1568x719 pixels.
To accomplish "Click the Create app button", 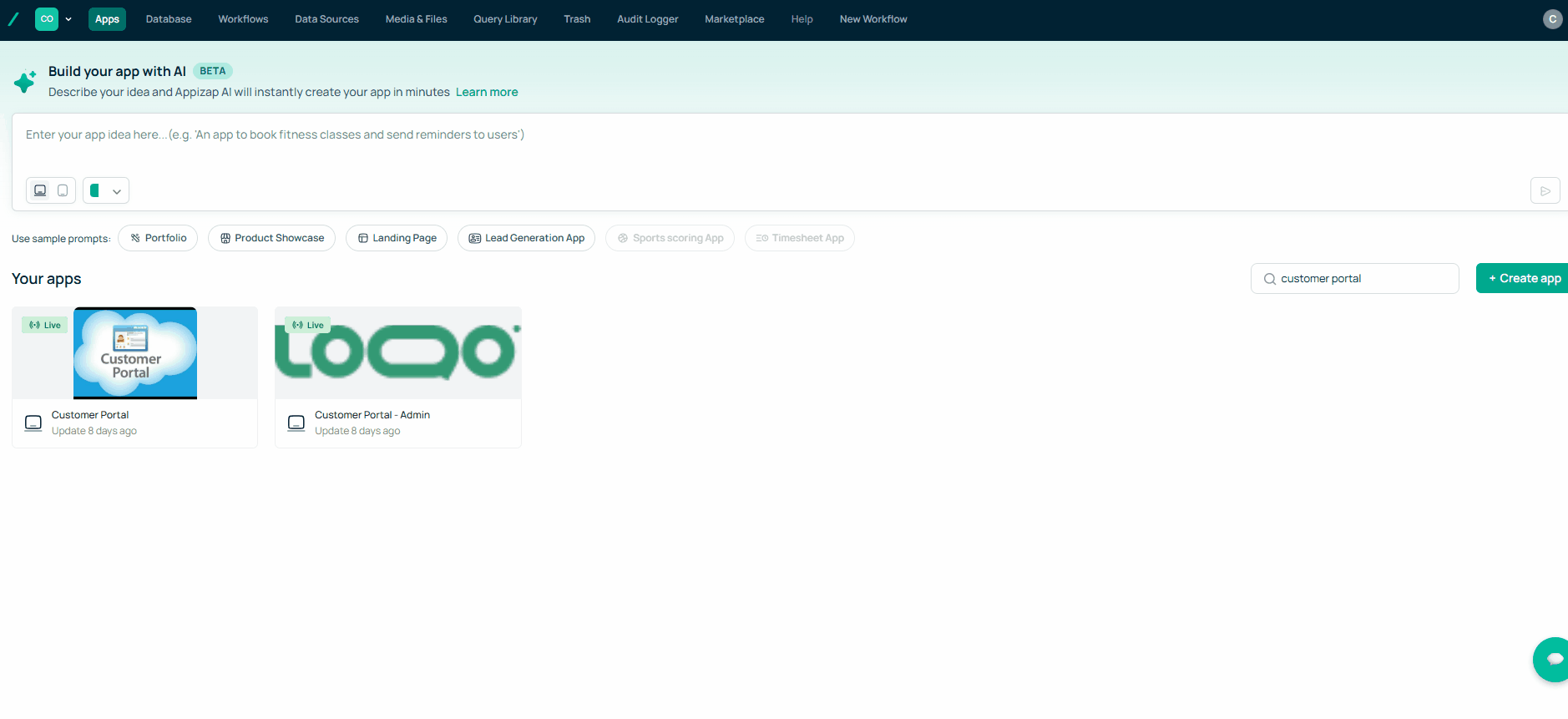I will click(1524, 278).
